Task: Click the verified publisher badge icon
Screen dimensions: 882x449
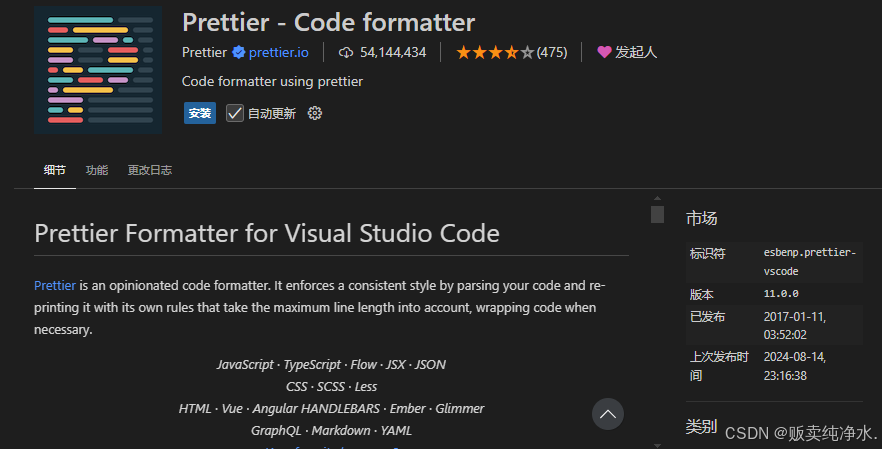Action: [238, 52]
